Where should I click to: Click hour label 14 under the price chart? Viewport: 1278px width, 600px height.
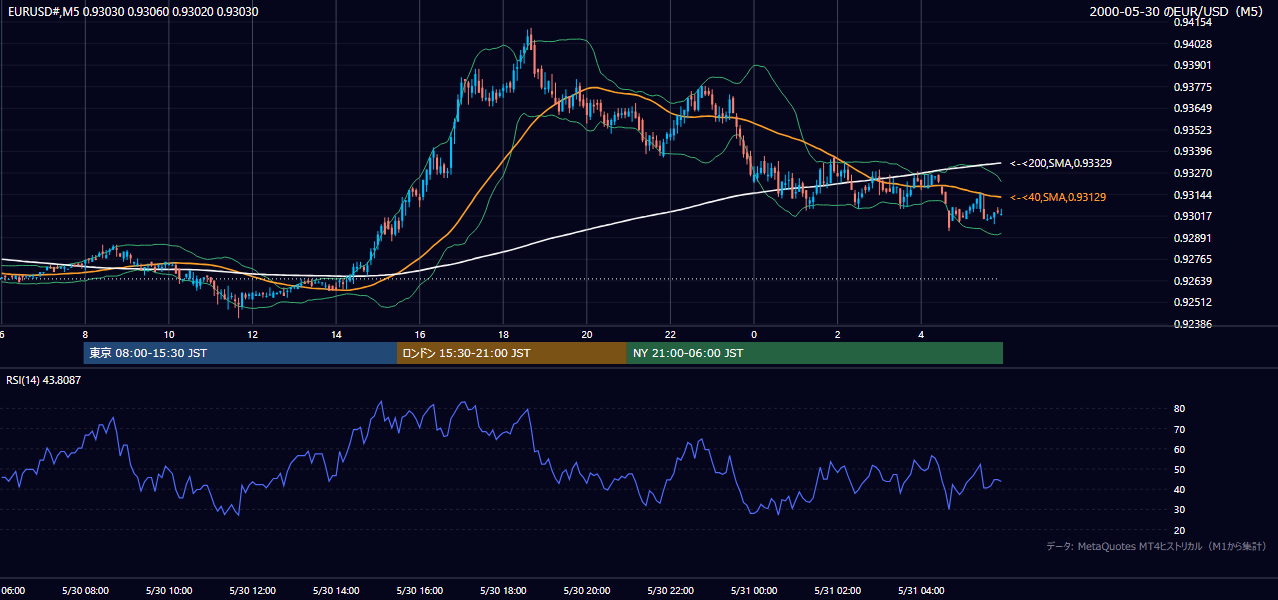coord(336,334)
